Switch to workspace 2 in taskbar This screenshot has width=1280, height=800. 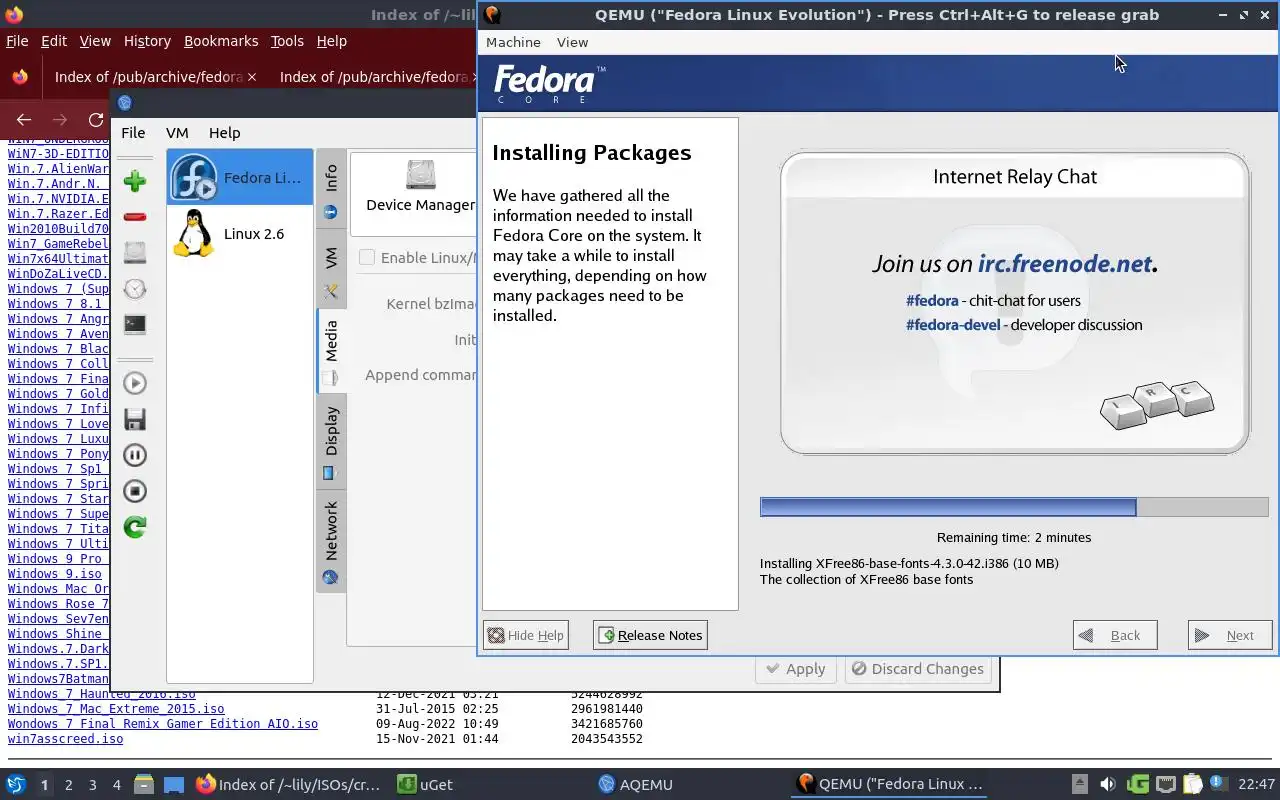coord(68,785)
